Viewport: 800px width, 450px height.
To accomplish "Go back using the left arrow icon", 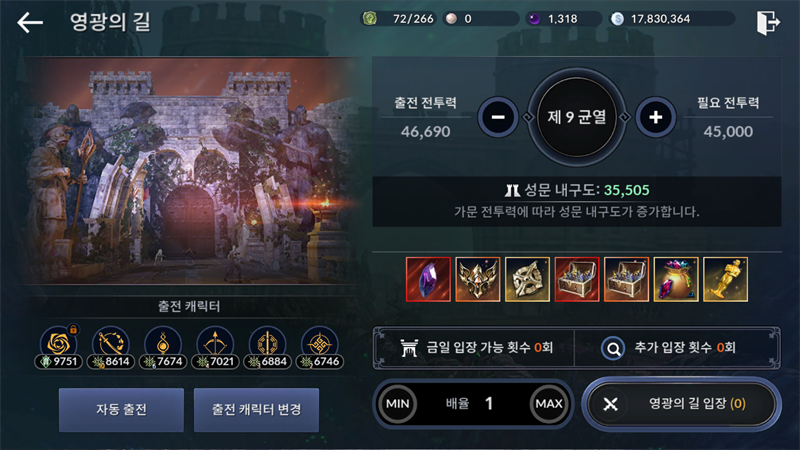I will click(30, 22).
